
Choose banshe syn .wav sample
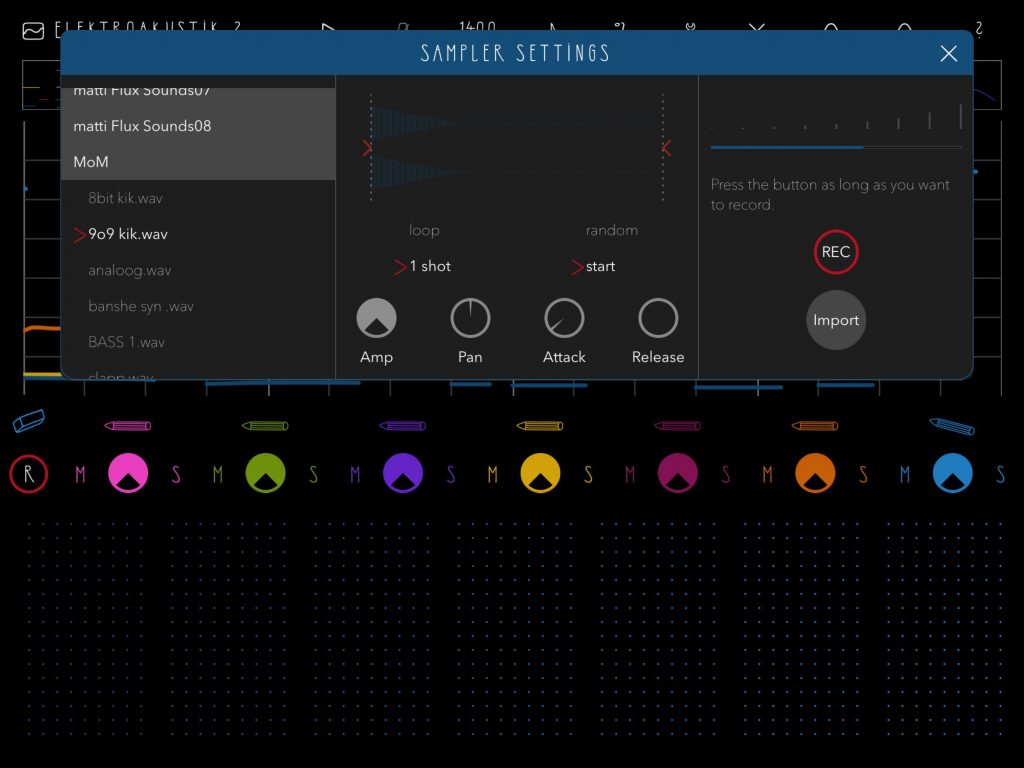(x=141, y=306)
